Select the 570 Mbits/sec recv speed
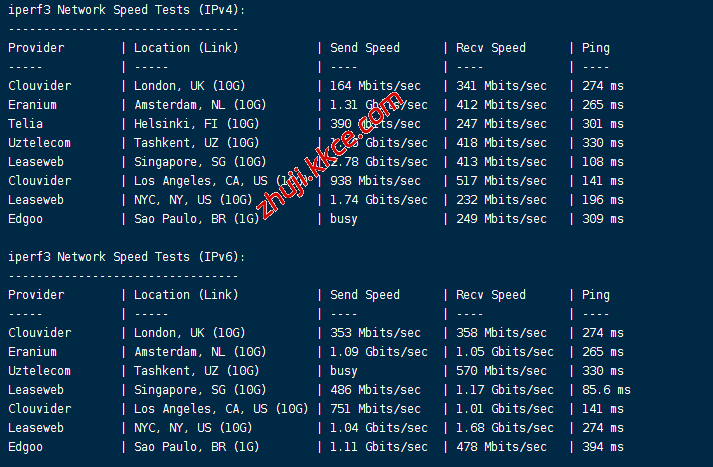Viewport: 713px width, 467px height. (x=501, y=371)
